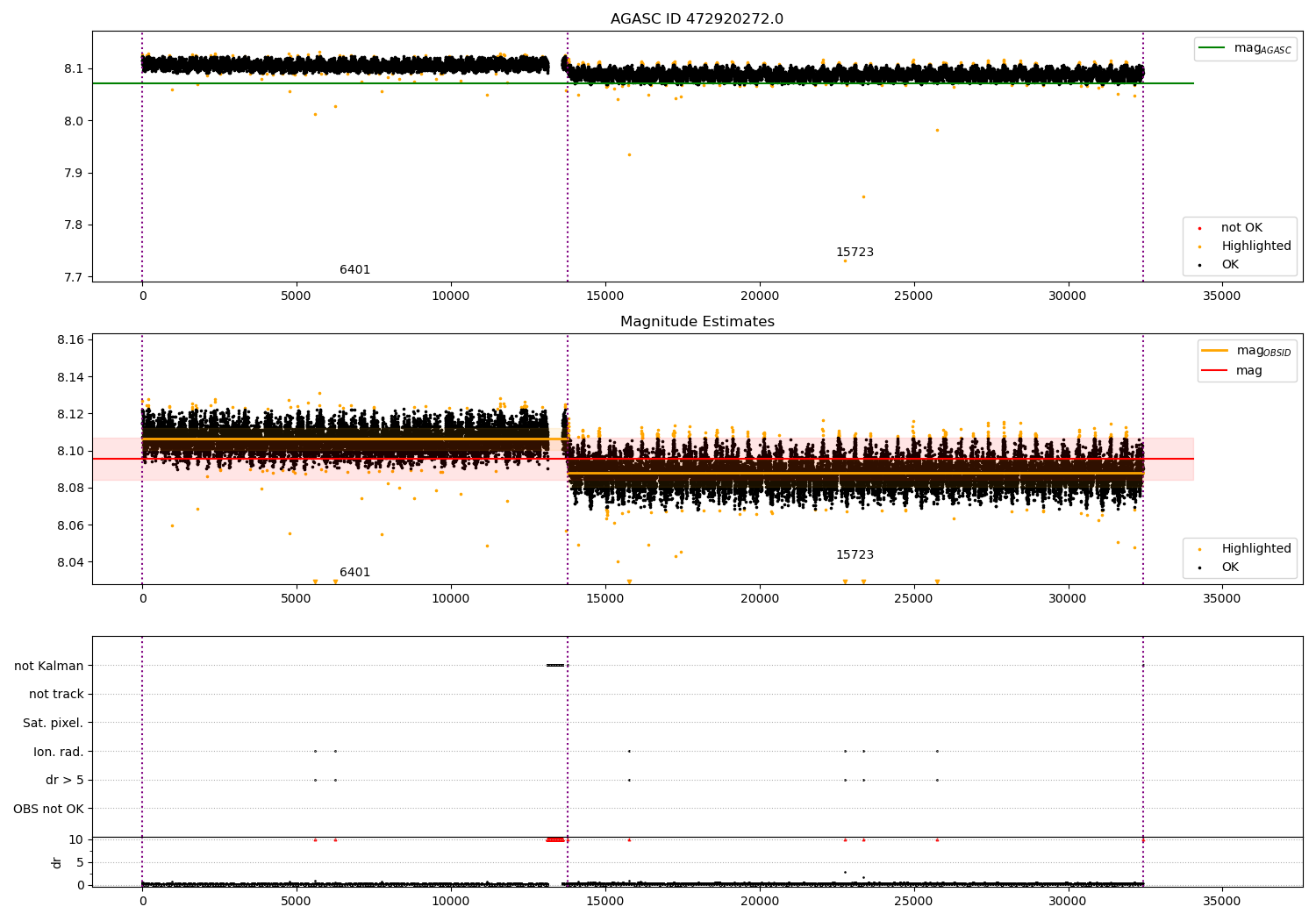Viewport: 1316px width, 921px height.
Task: Select 'OK' in the middle plot legend
Action: (x=1229, y=568)
